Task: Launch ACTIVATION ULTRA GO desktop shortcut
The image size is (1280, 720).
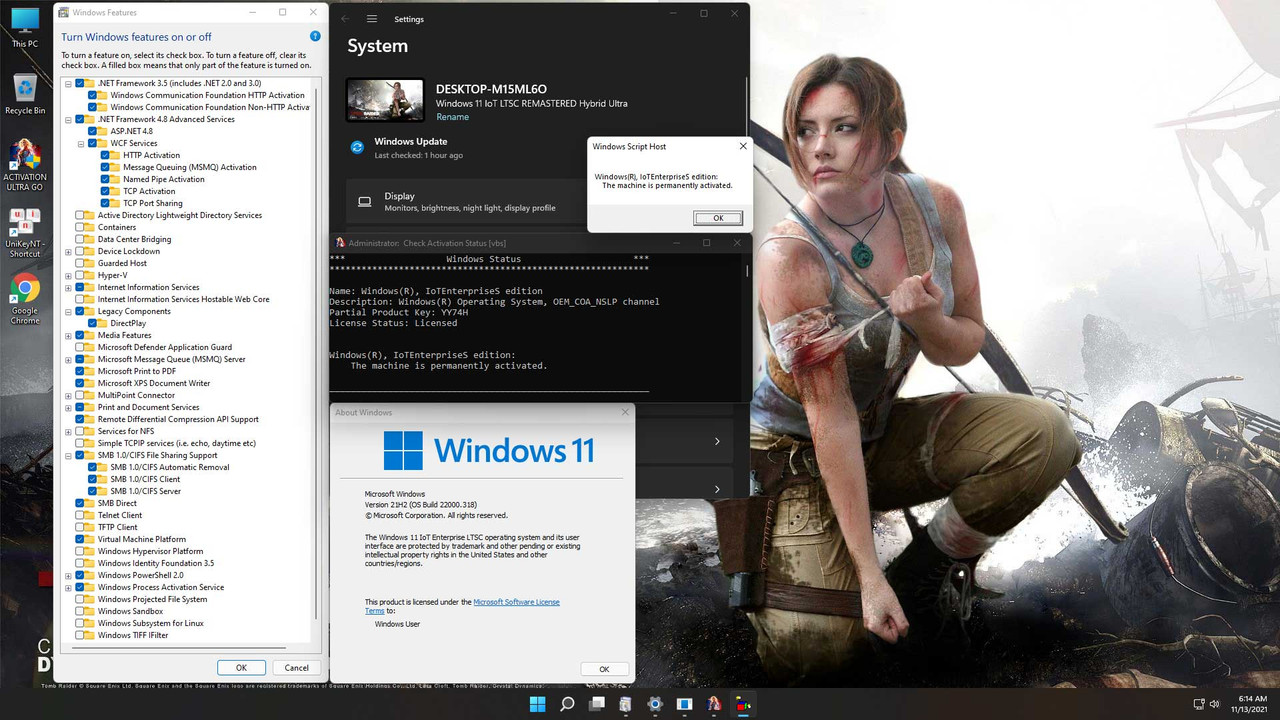Action: (x=25, y=165)
